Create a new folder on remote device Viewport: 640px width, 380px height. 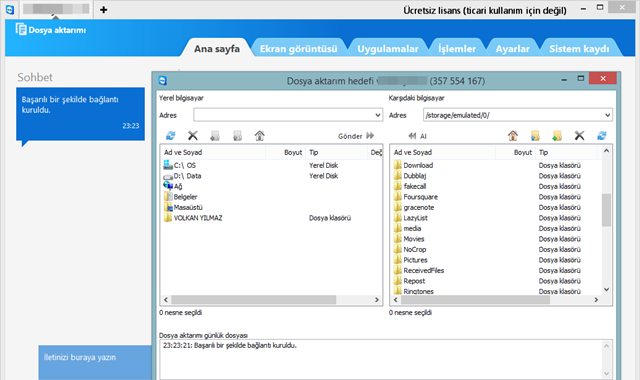click(557, 136)
